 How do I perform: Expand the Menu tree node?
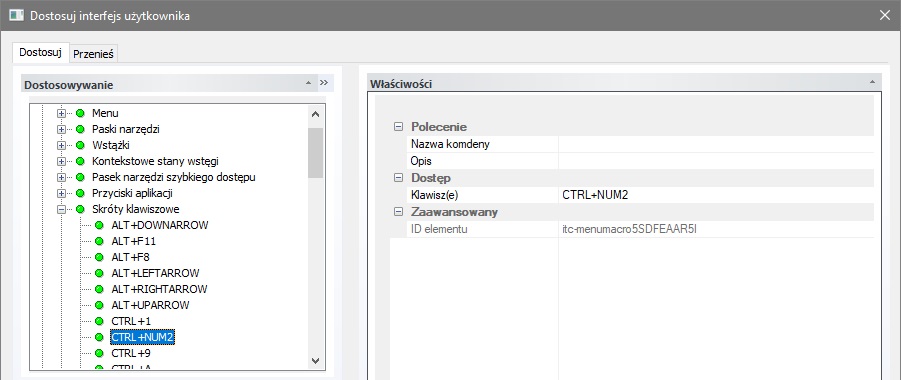click(x=61, y=113)
